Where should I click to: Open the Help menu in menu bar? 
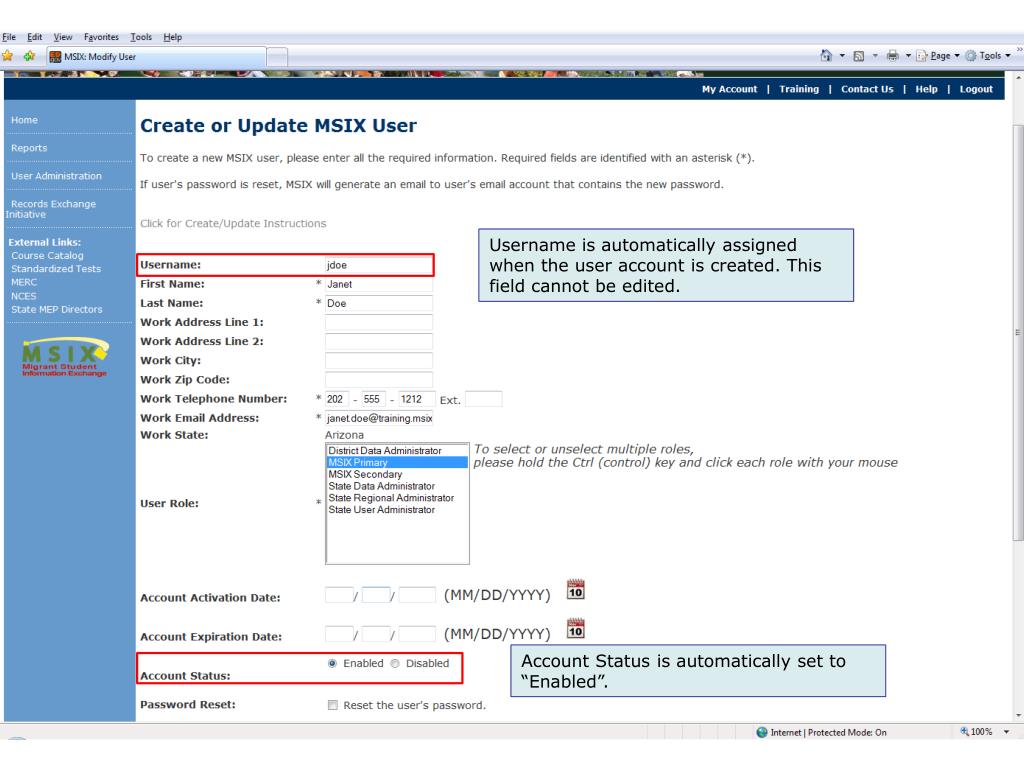click(x=172, y=37)
